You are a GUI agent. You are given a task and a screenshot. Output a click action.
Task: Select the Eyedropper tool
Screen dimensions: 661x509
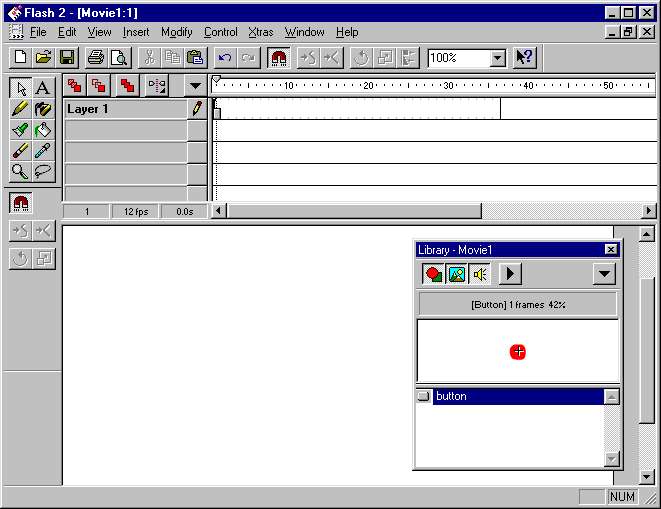tap(42, 151)
